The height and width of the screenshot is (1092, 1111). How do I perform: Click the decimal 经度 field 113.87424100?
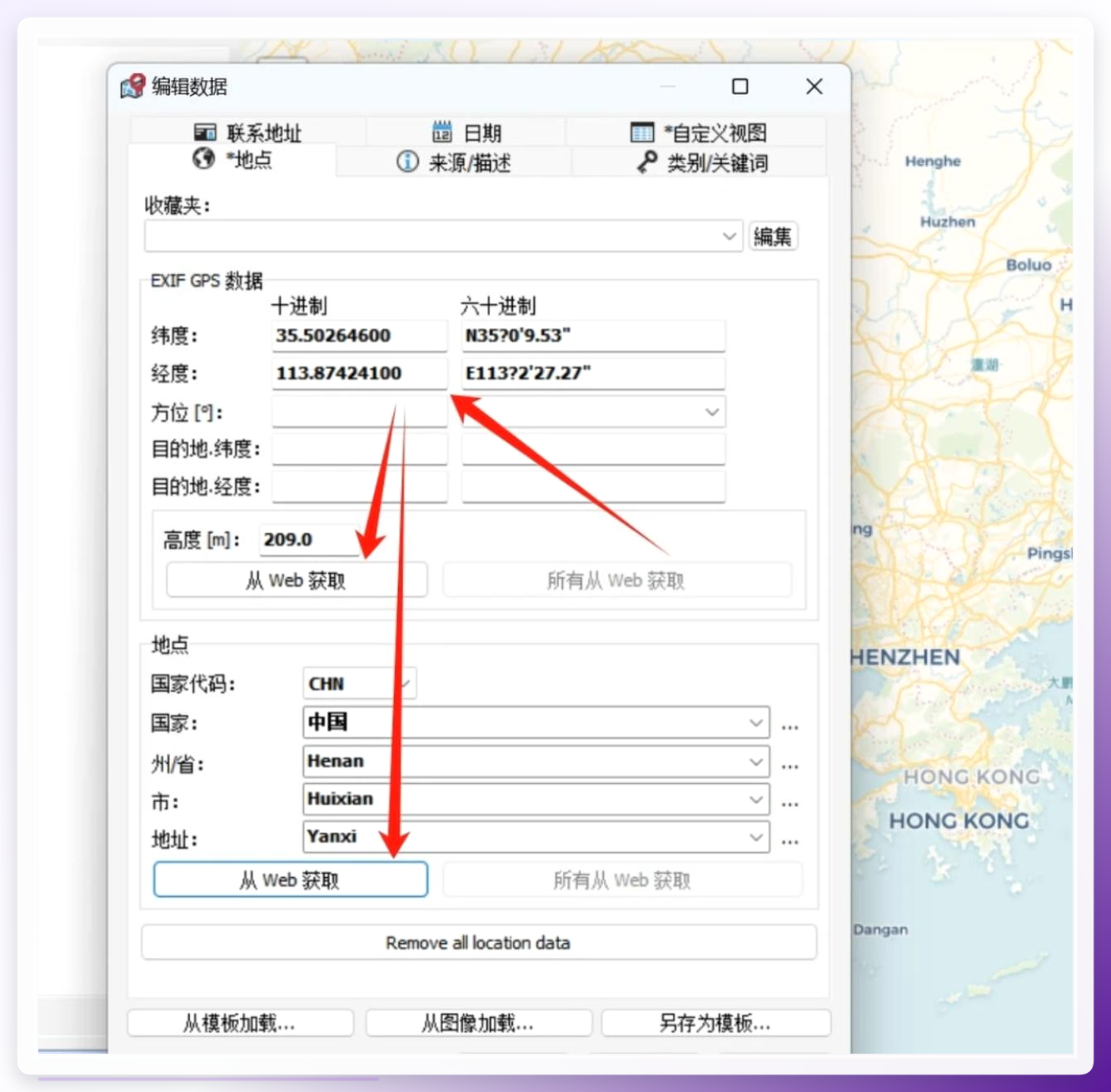coord(359,373)
